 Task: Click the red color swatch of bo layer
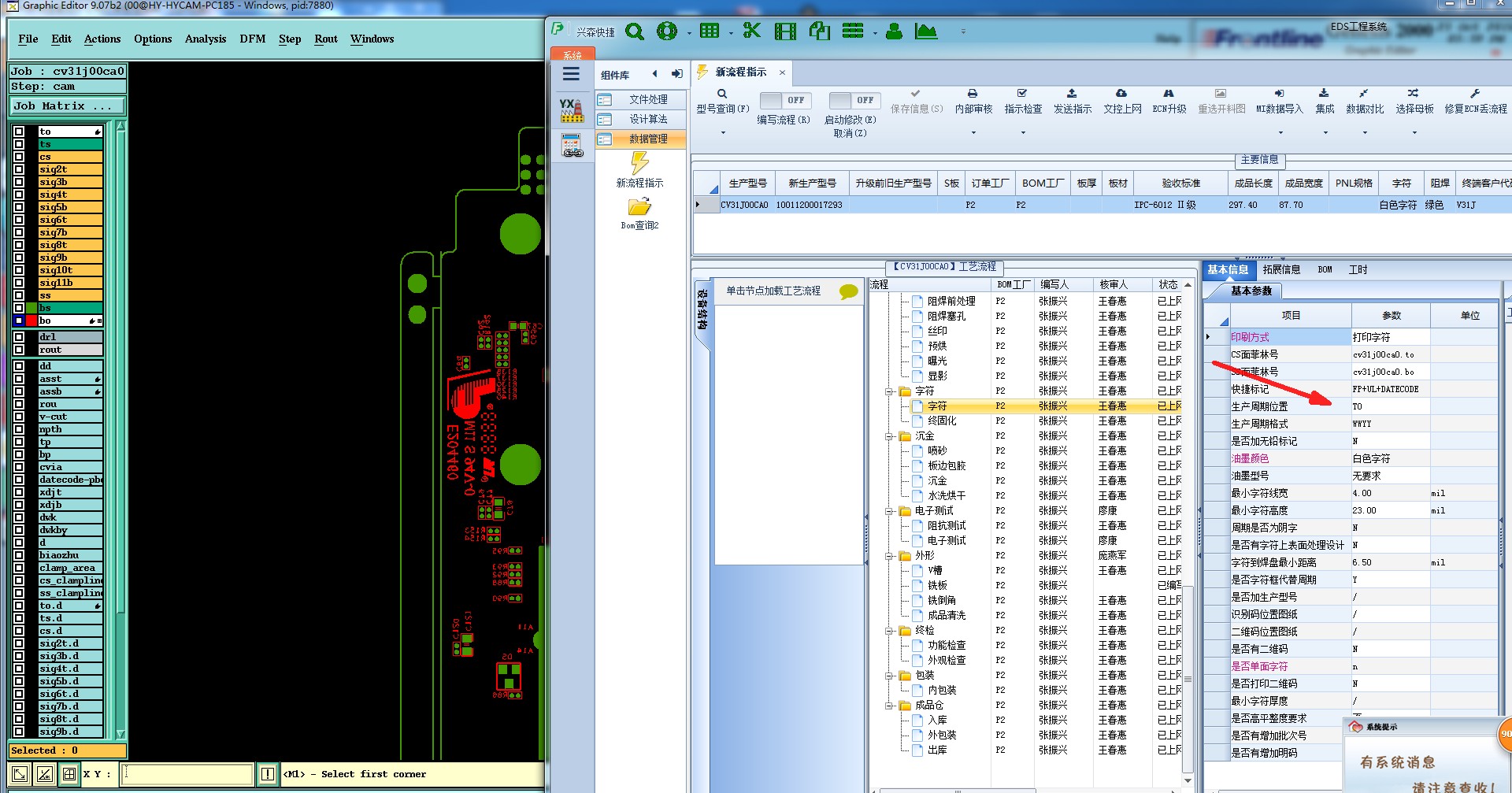[x=32, y=321]
